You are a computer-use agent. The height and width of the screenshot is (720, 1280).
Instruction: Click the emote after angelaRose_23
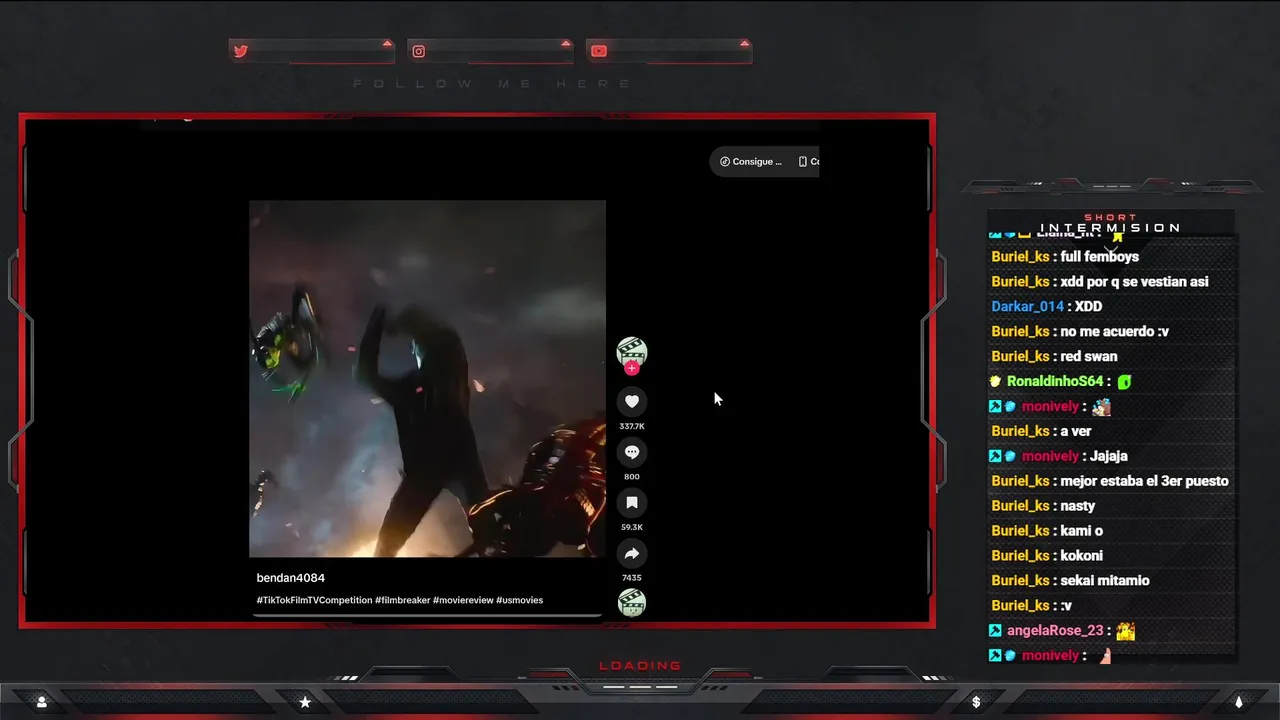pos(1126,631)
